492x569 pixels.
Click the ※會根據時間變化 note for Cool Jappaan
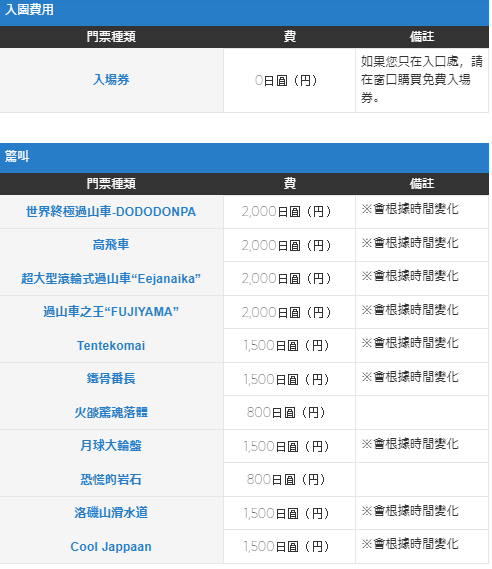click(410, 544)
